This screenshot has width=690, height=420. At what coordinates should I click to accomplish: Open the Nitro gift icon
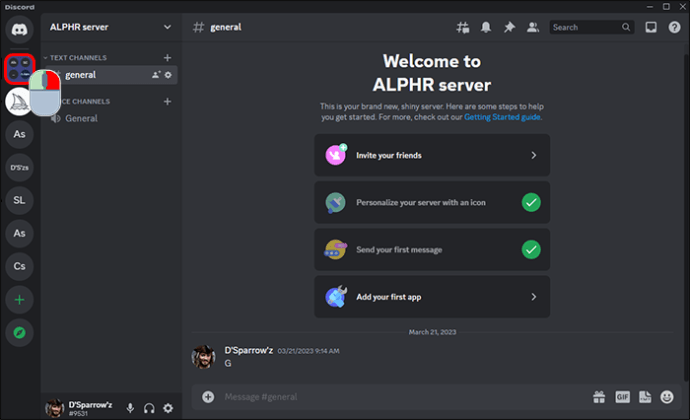(599, 397)
